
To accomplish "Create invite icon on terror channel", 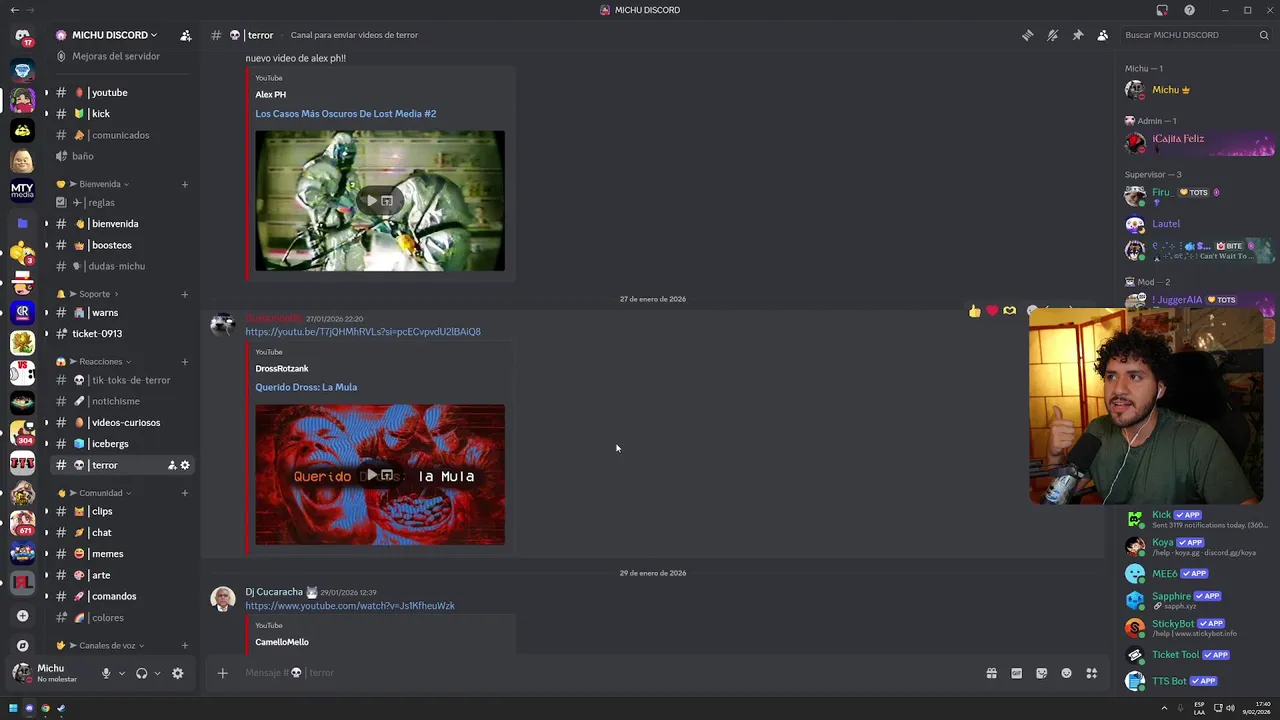I will (x=172, y=465).
